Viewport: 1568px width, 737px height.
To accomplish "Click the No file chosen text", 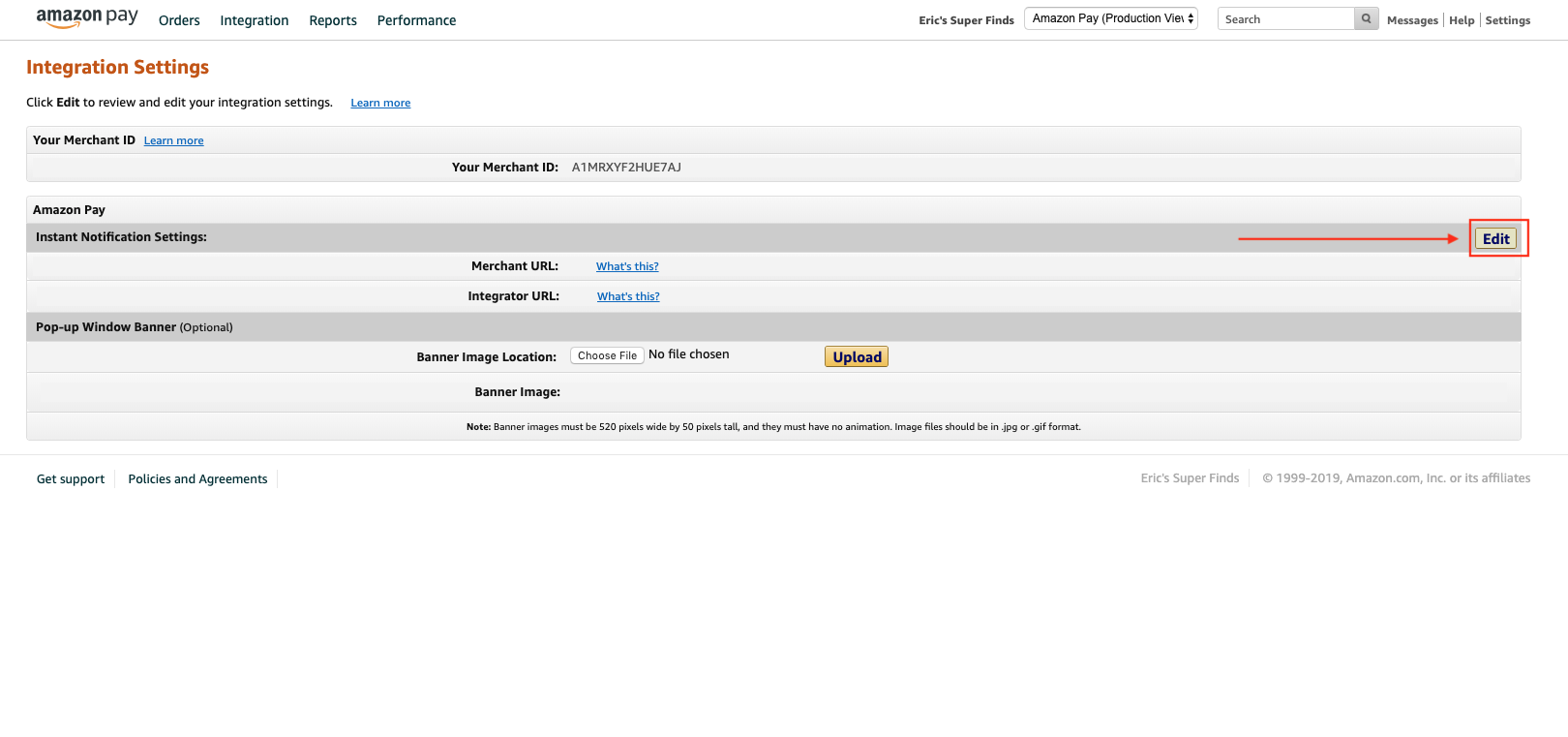I will 689,354.
